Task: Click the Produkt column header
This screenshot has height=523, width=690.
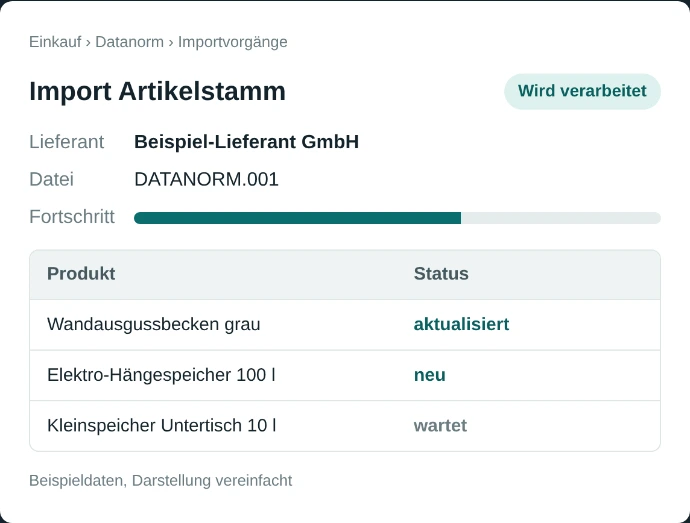Action: (x=81, y=274)
